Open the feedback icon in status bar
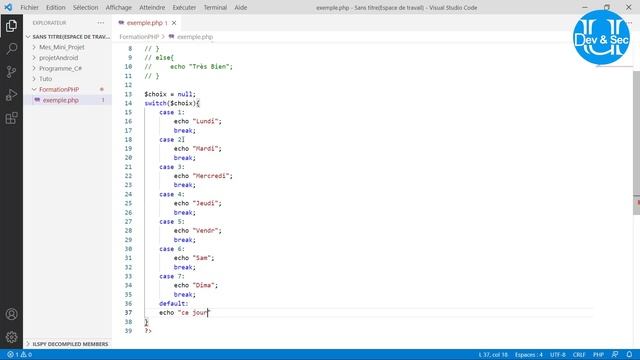640x360 pixels. (x=615, y=355)
